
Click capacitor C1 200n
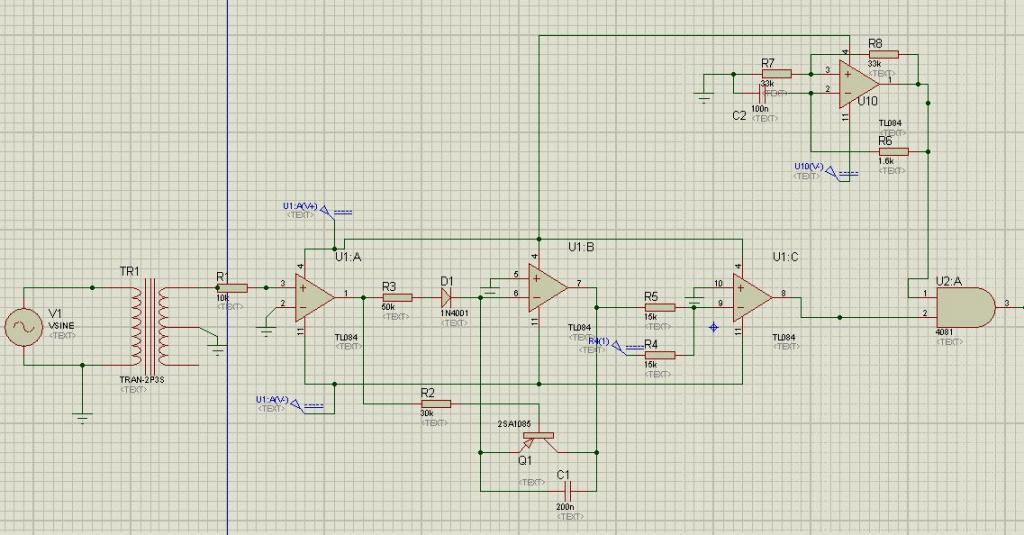click(568, 491)
